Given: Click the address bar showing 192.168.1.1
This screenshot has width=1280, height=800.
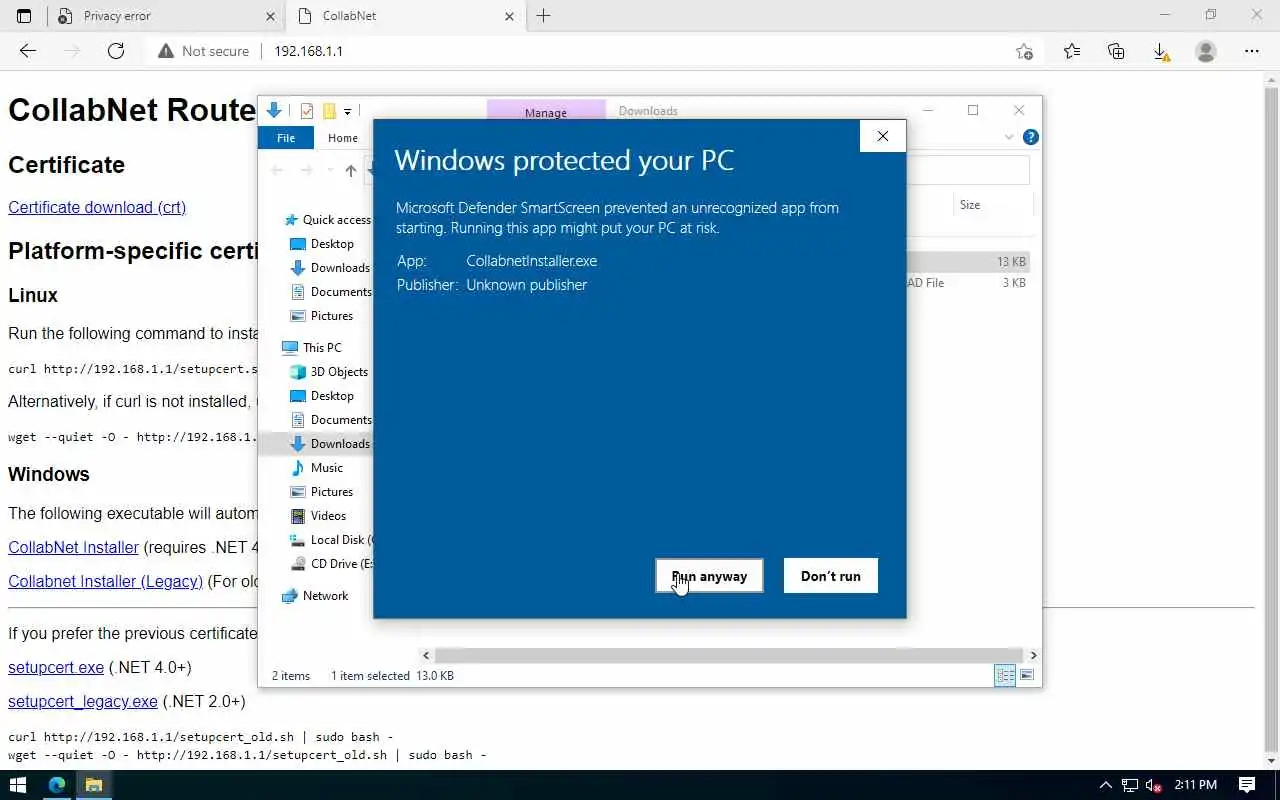Looking at the screenshot, I should click(x=308, y=51).
